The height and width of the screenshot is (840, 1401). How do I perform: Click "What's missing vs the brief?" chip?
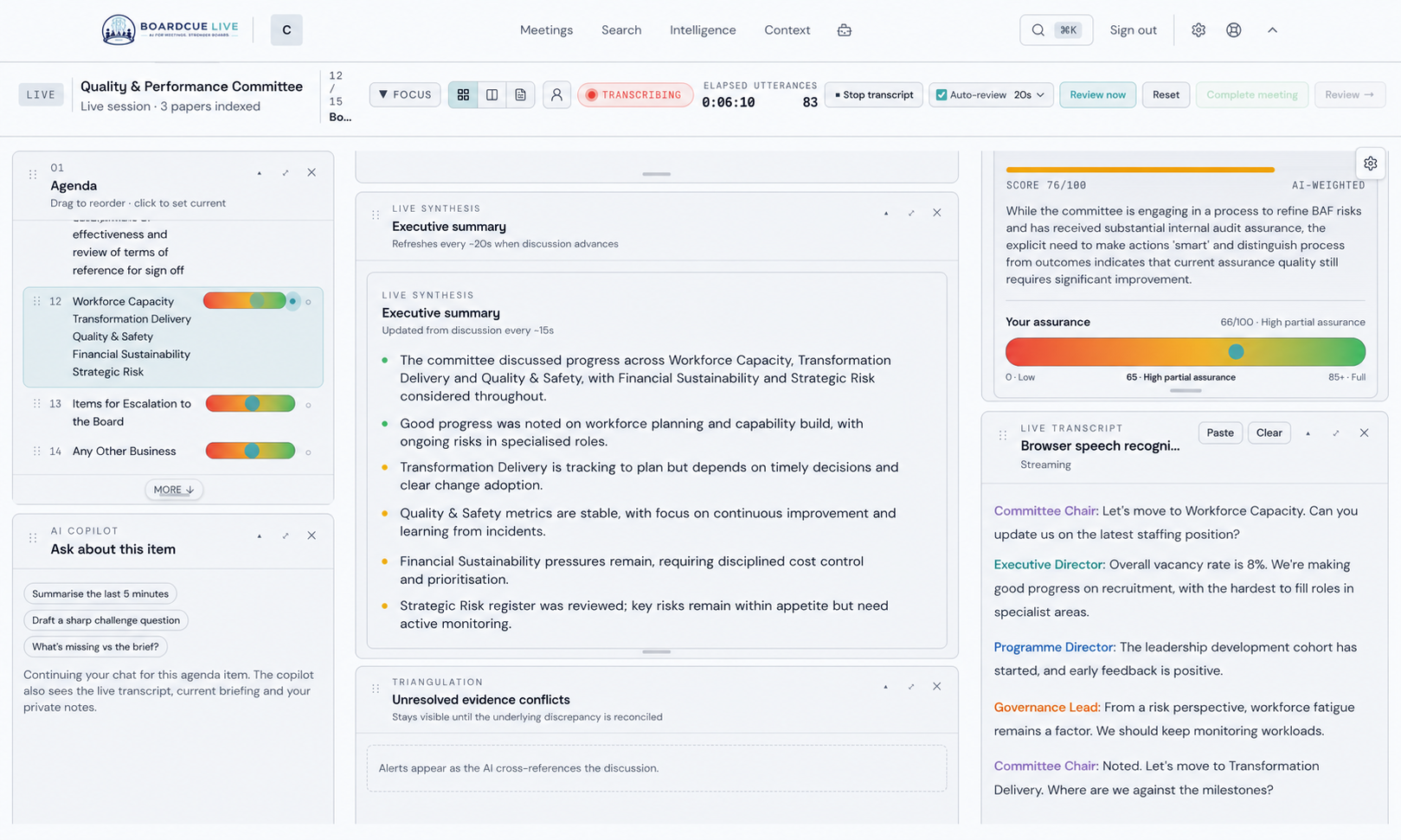pyautogui.click(x=95, y=647)
